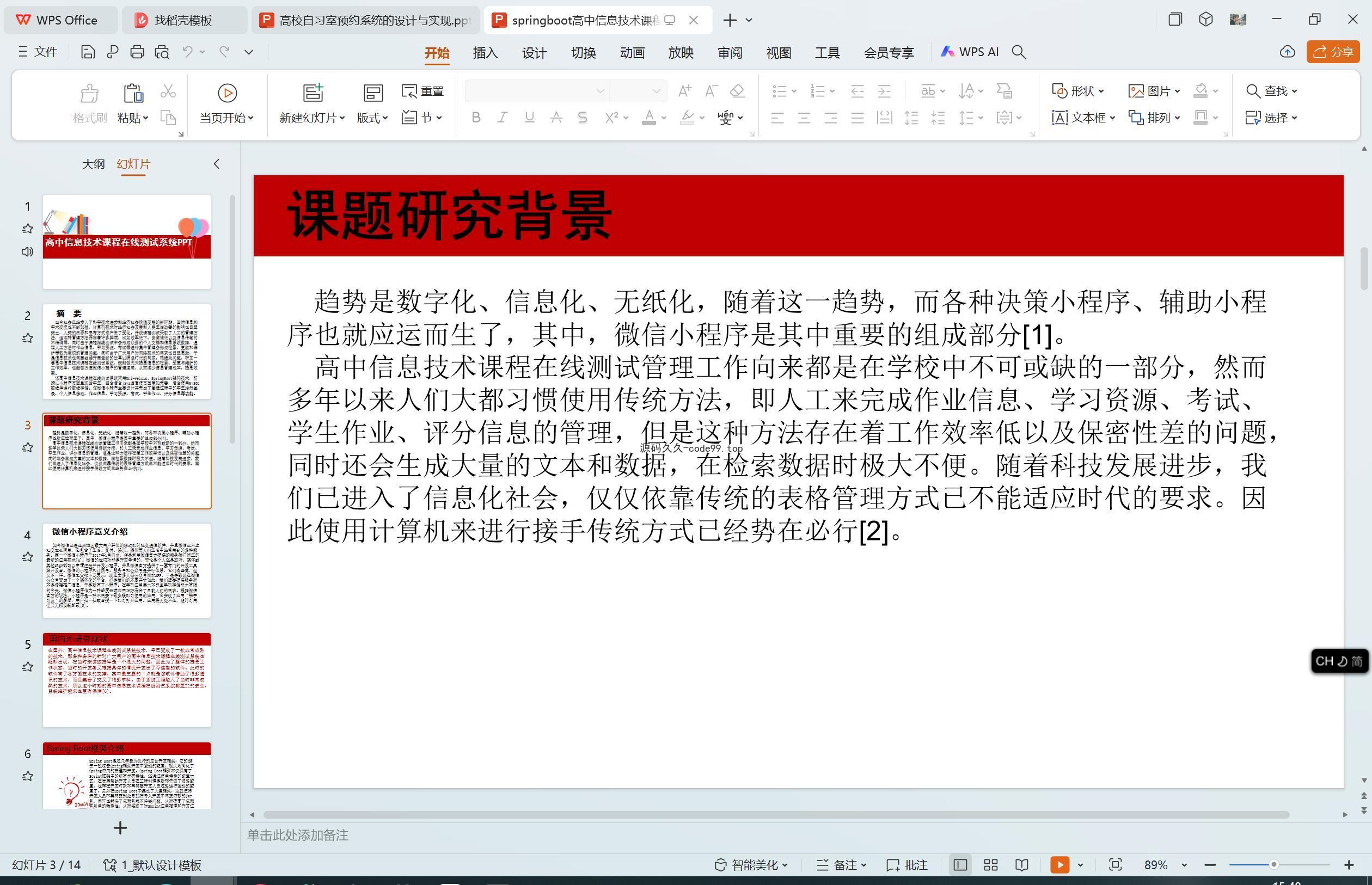1372x885 pixels.
Task: Click the Cut scissors icon
Action: pyautogui.click(x=168, y=91)
